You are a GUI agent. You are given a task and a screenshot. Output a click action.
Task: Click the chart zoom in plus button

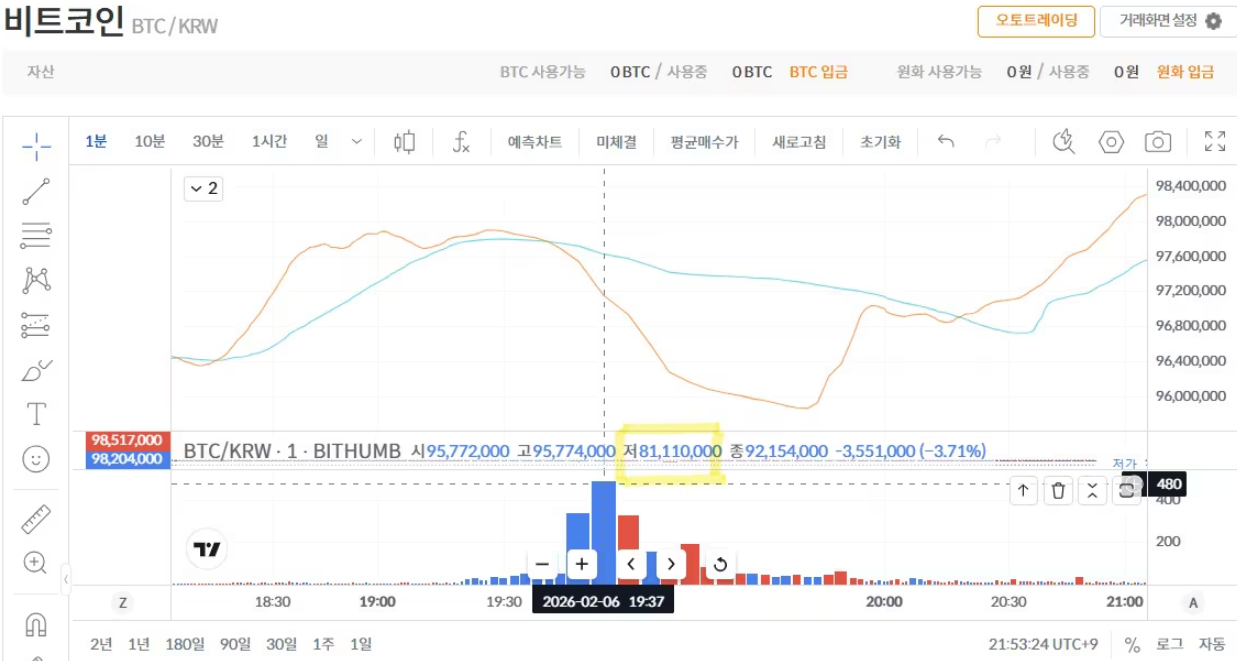581,564
